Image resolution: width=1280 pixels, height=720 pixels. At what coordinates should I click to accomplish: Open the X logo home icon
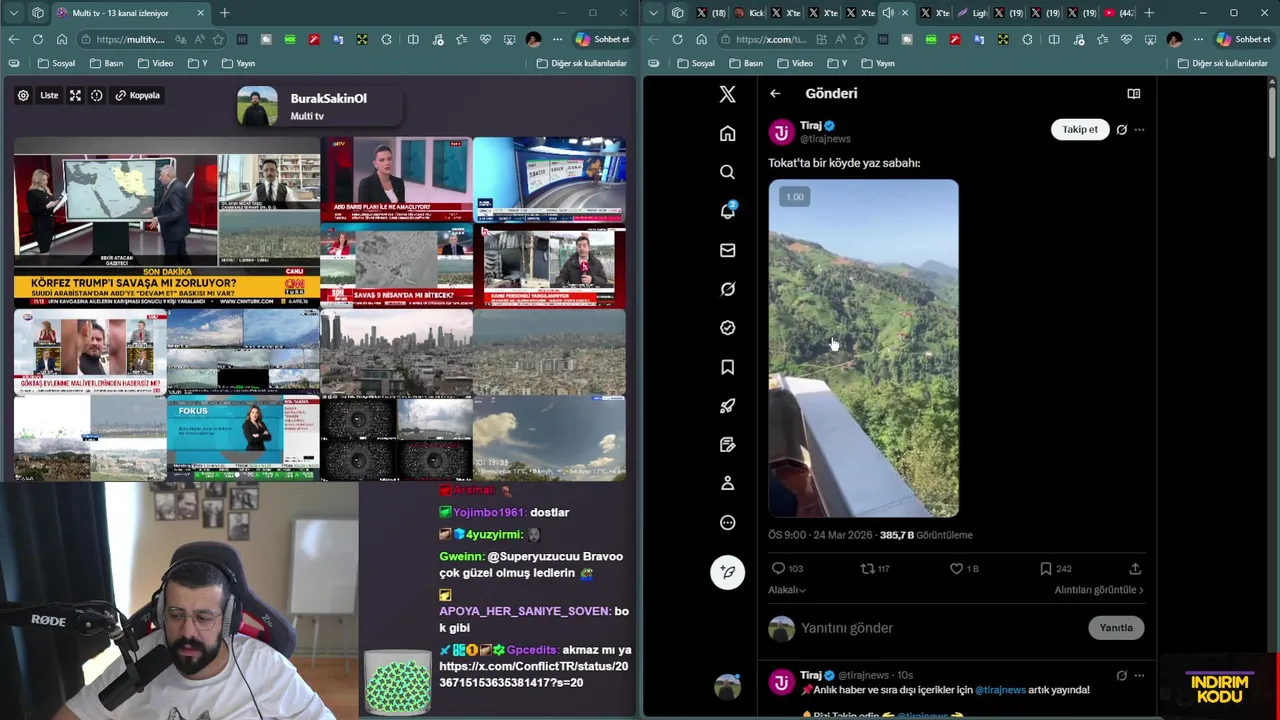tap(727, 94)
